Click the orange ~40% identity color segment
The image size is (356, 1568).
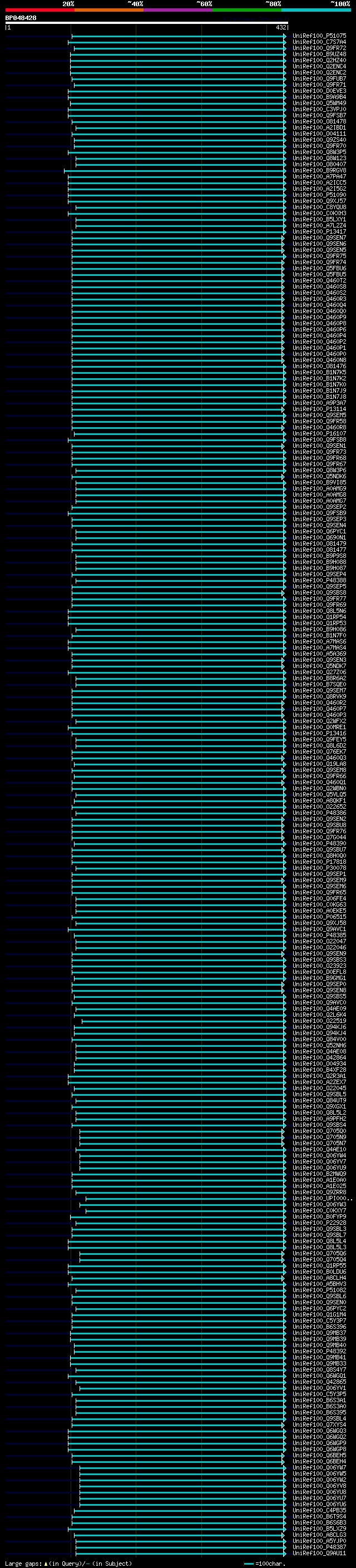pos(109,10)
